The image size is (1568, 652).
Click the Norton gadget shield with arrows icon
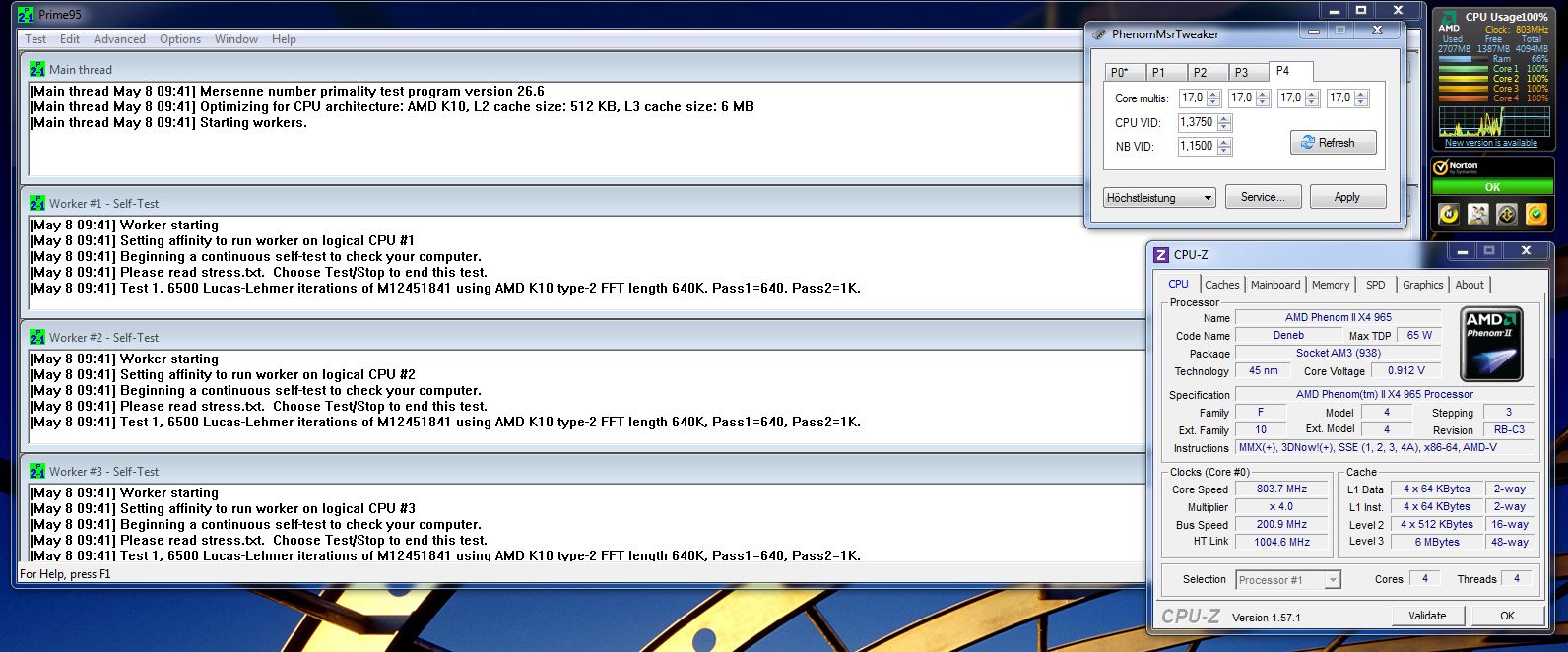1506,213
